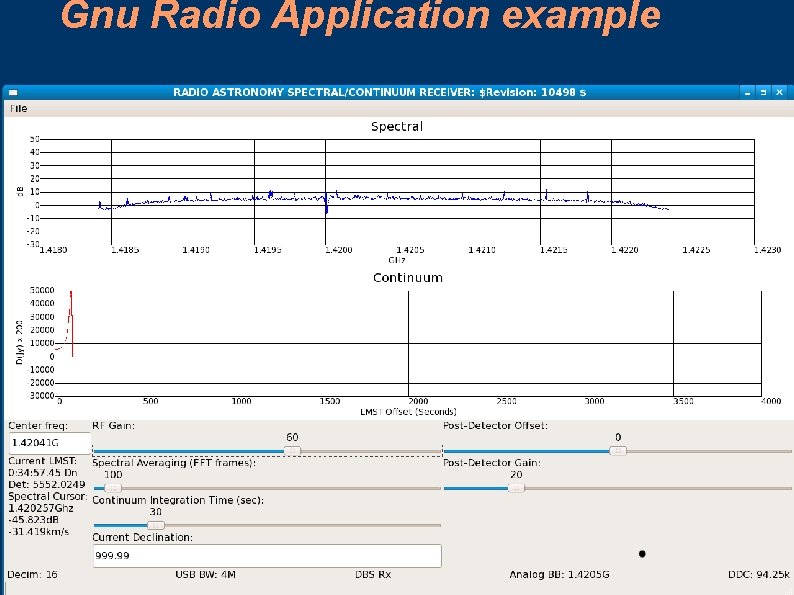Click the 'Continuum' plot title

tap(408, 277)
